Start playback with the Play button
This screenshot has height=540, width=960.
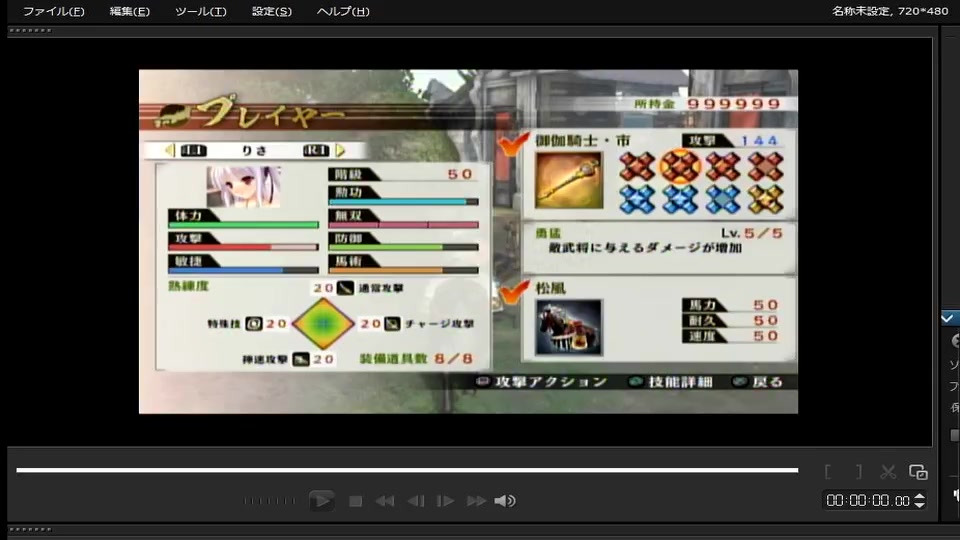click(321, 501)
